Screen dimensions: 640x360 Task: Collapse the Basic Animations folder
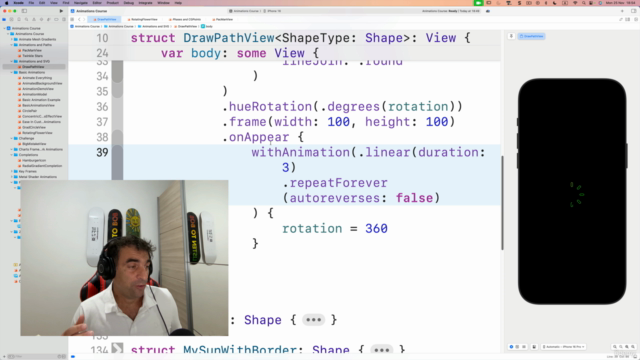[x=11, y=72]
